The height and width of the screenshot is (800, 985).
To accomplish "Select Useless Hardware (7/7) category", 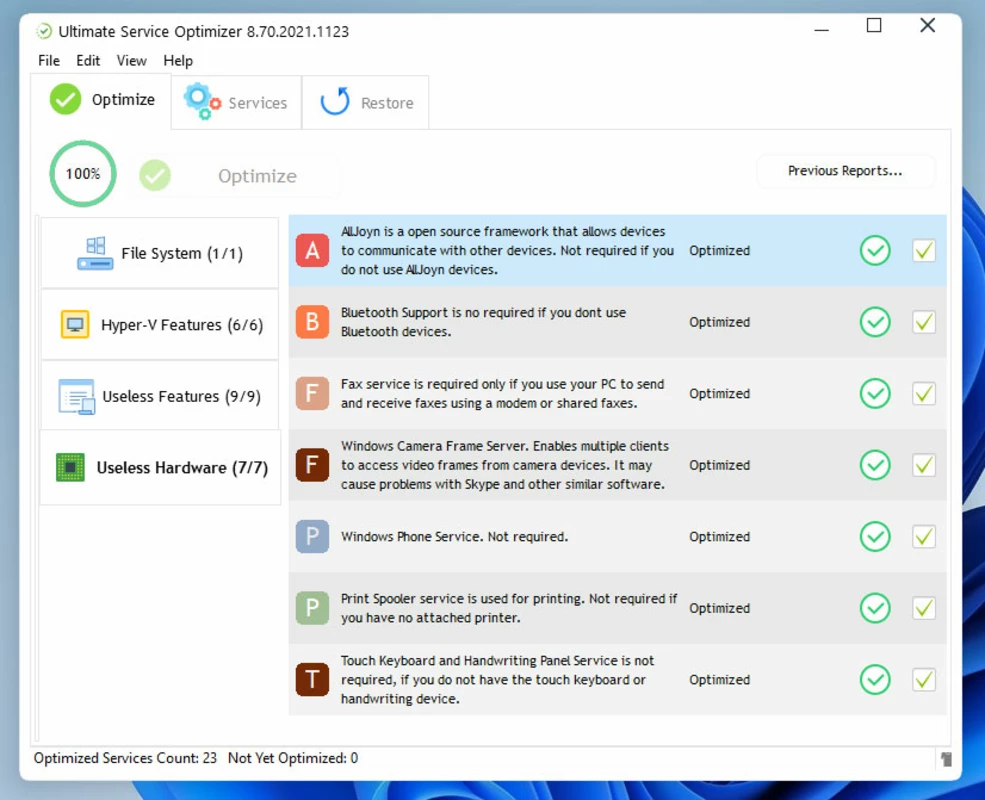I will tap(160, 468).
